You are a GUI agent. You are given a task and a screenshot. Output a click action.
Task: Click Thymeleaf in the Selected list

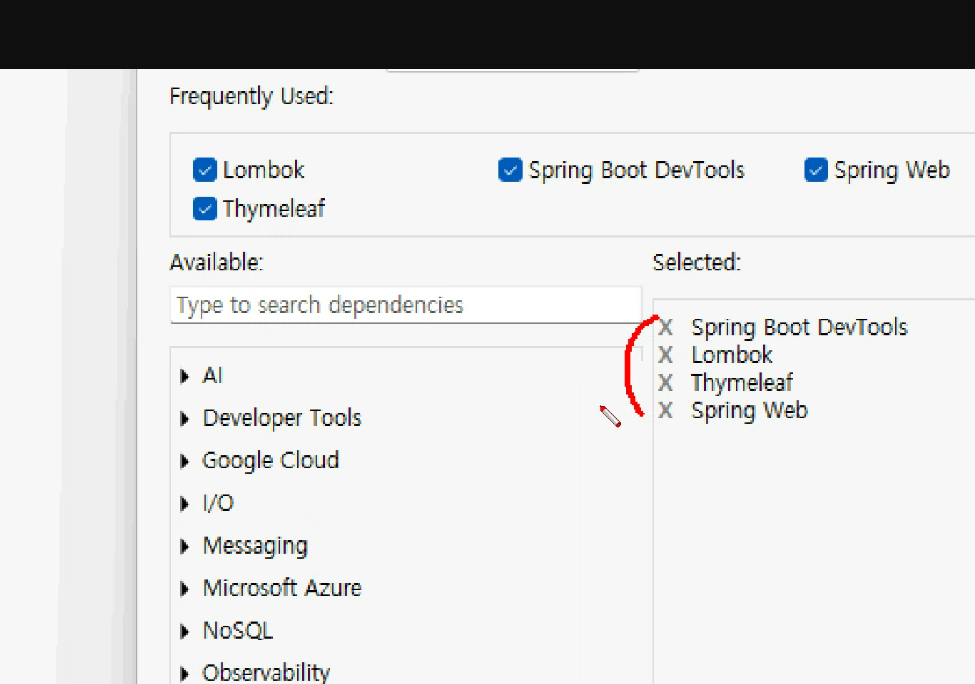pos(742,383)
